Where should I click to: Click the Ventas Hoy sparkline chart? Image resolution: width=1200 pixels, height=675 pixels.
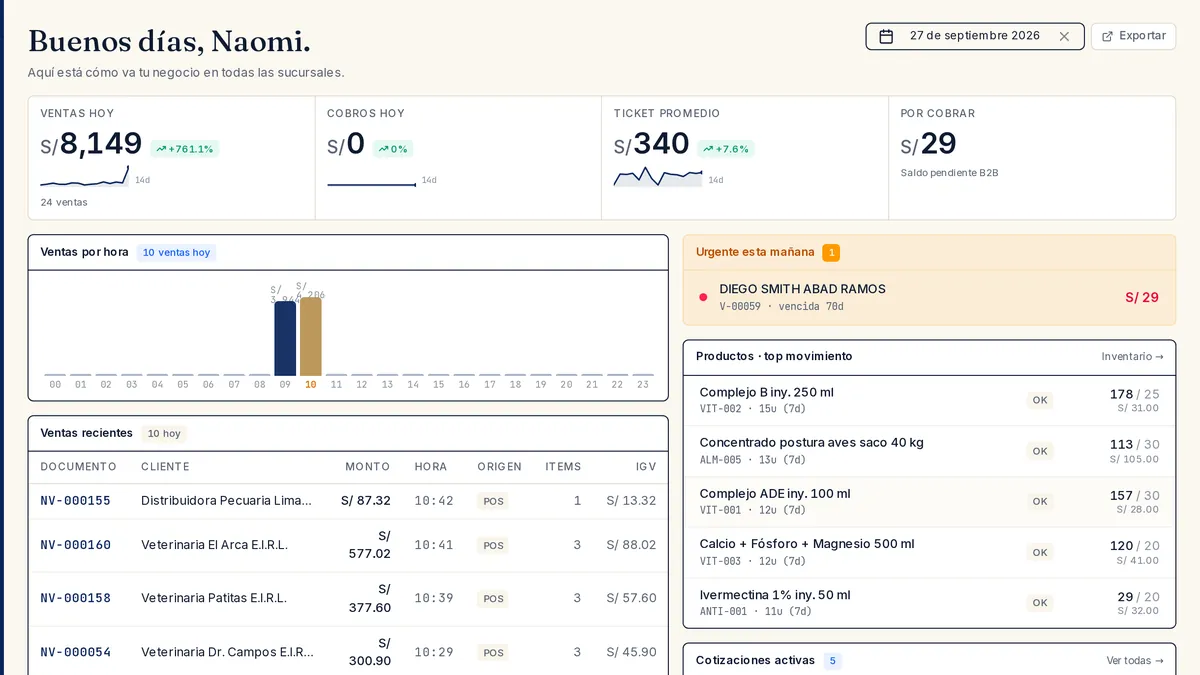[x=85, y=177]
